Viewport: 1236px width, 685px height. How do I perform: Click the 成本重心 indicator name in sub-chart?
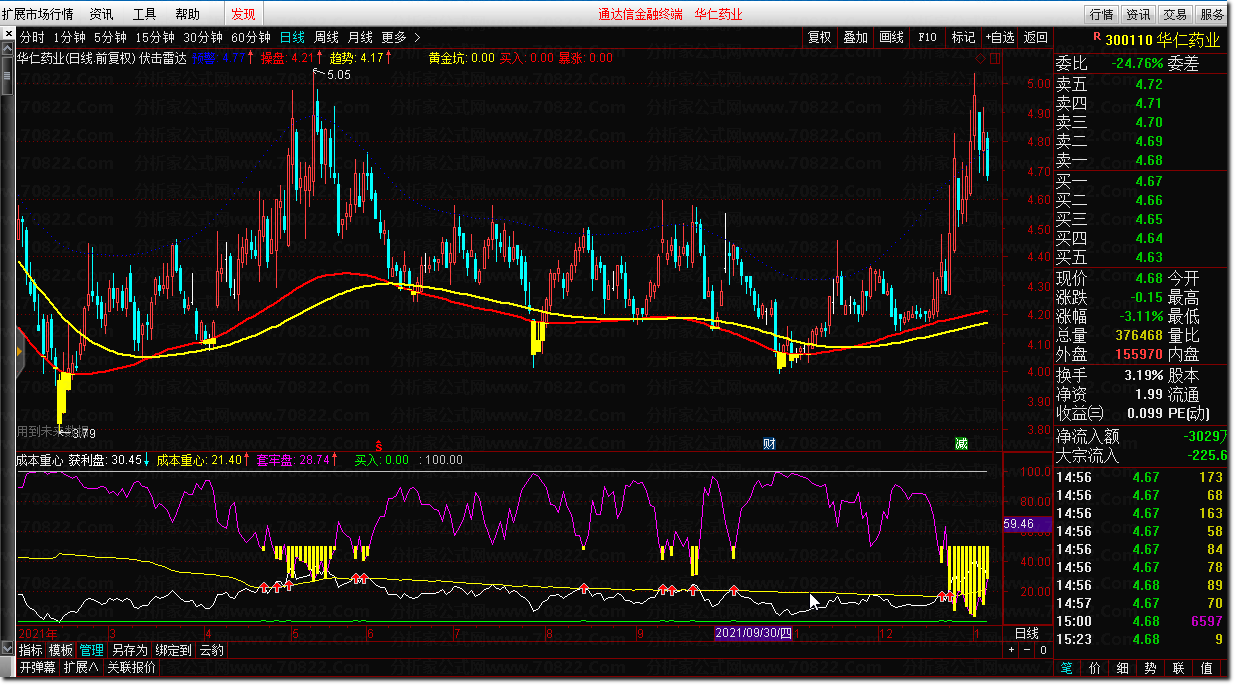(x=39, y=460)
